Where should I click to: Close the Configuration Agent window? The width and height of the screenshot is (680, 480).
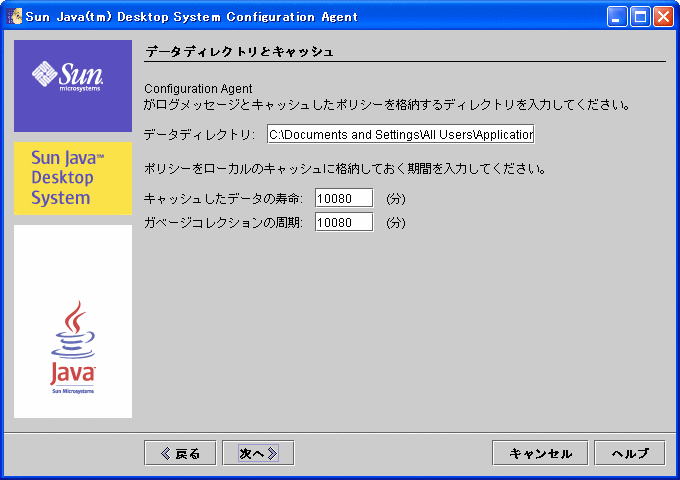click(x=663, y=17)
